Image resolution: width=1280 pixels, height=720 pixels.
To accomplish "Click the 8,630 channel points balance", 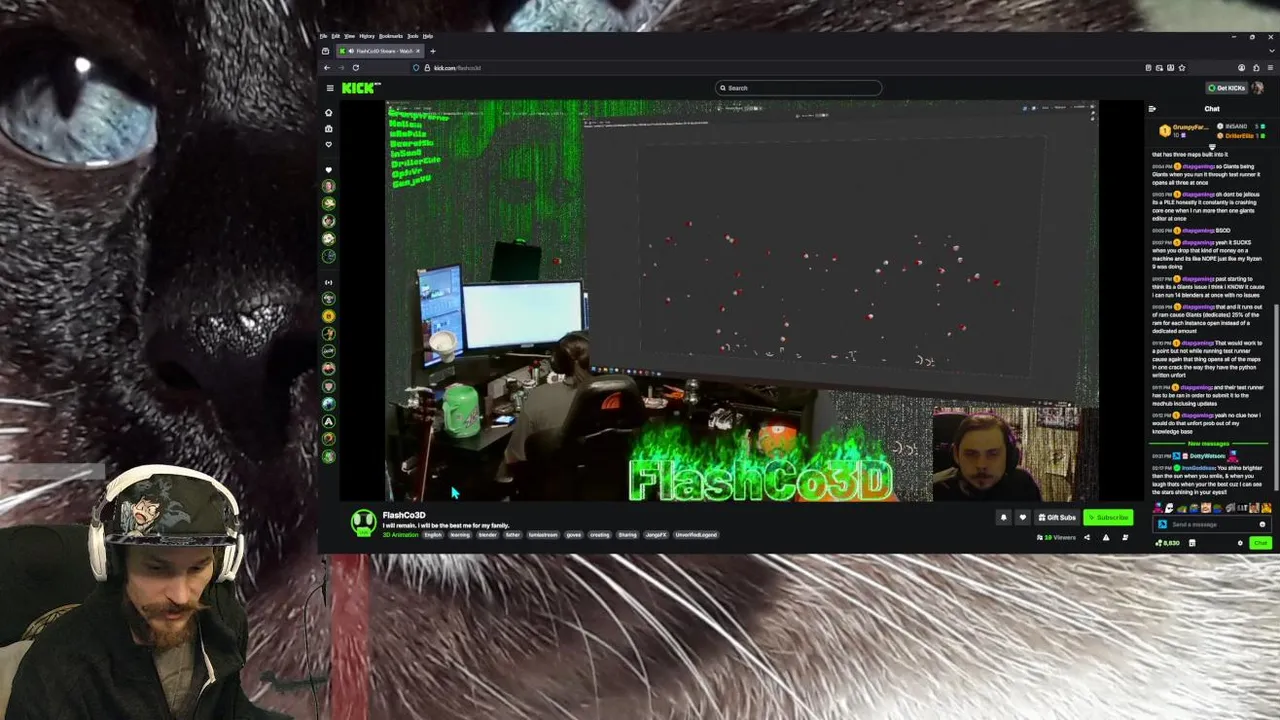I will (x=1168, y=543).
